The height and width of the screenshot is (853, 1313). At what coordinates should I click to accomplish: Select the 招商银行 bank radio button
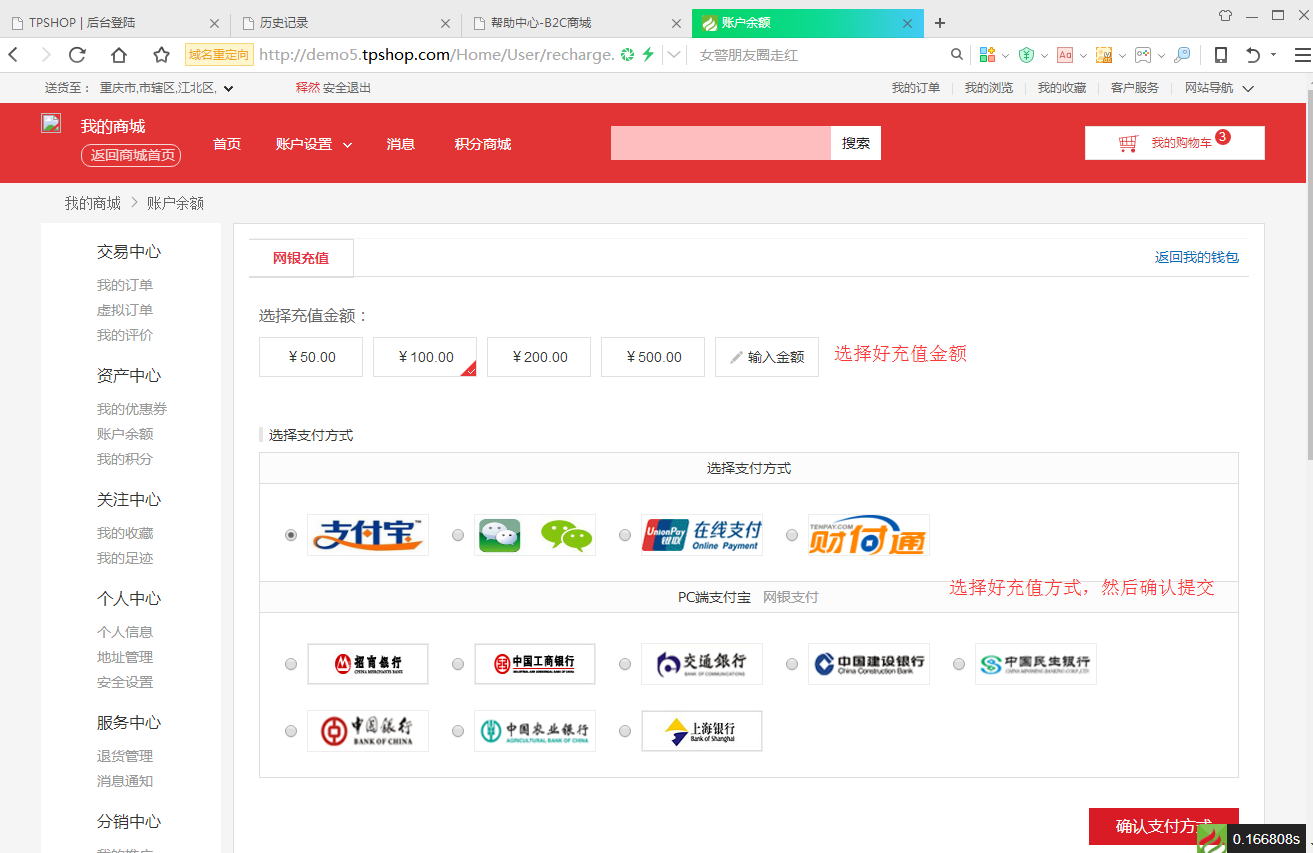click(291, 663)
